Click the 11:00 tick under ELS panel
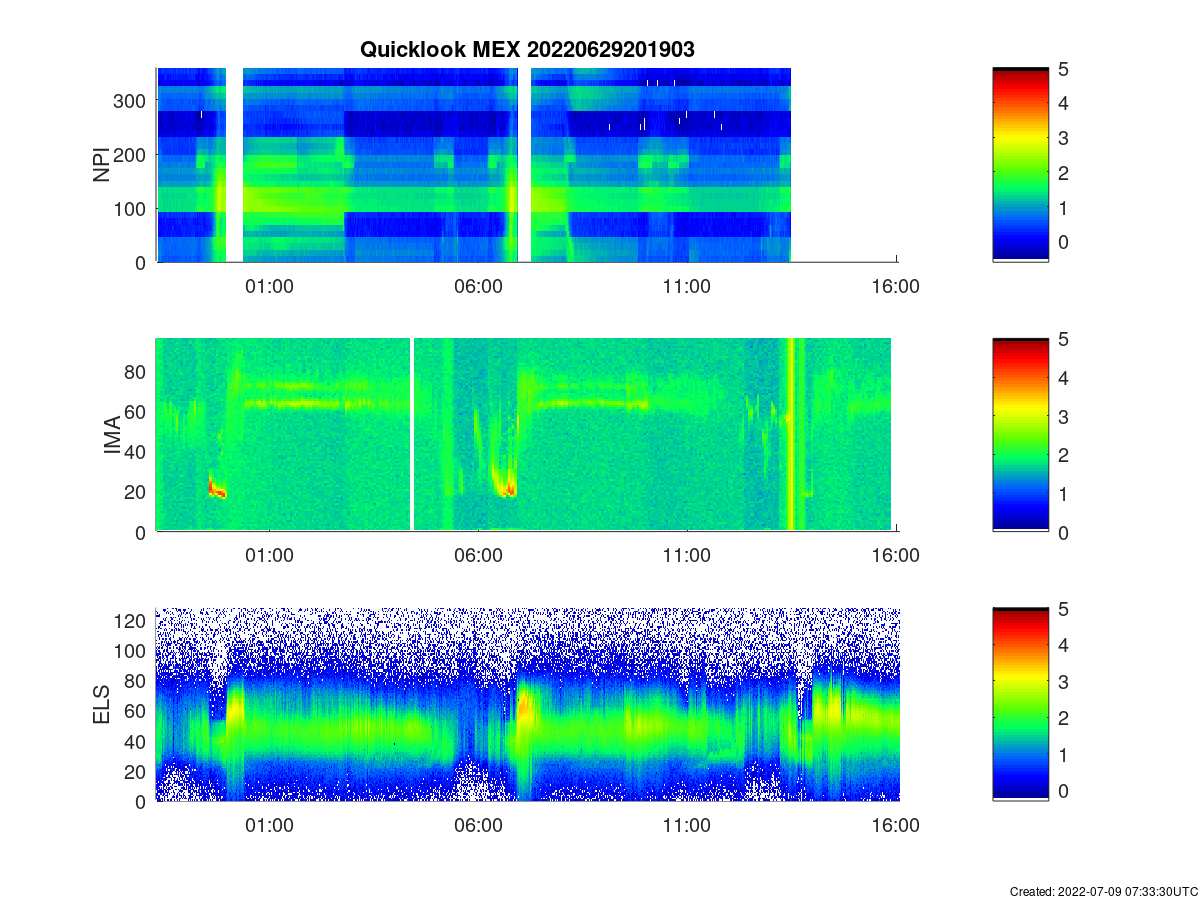This screenshot has width=1200, height=900. tap(687, 826)
